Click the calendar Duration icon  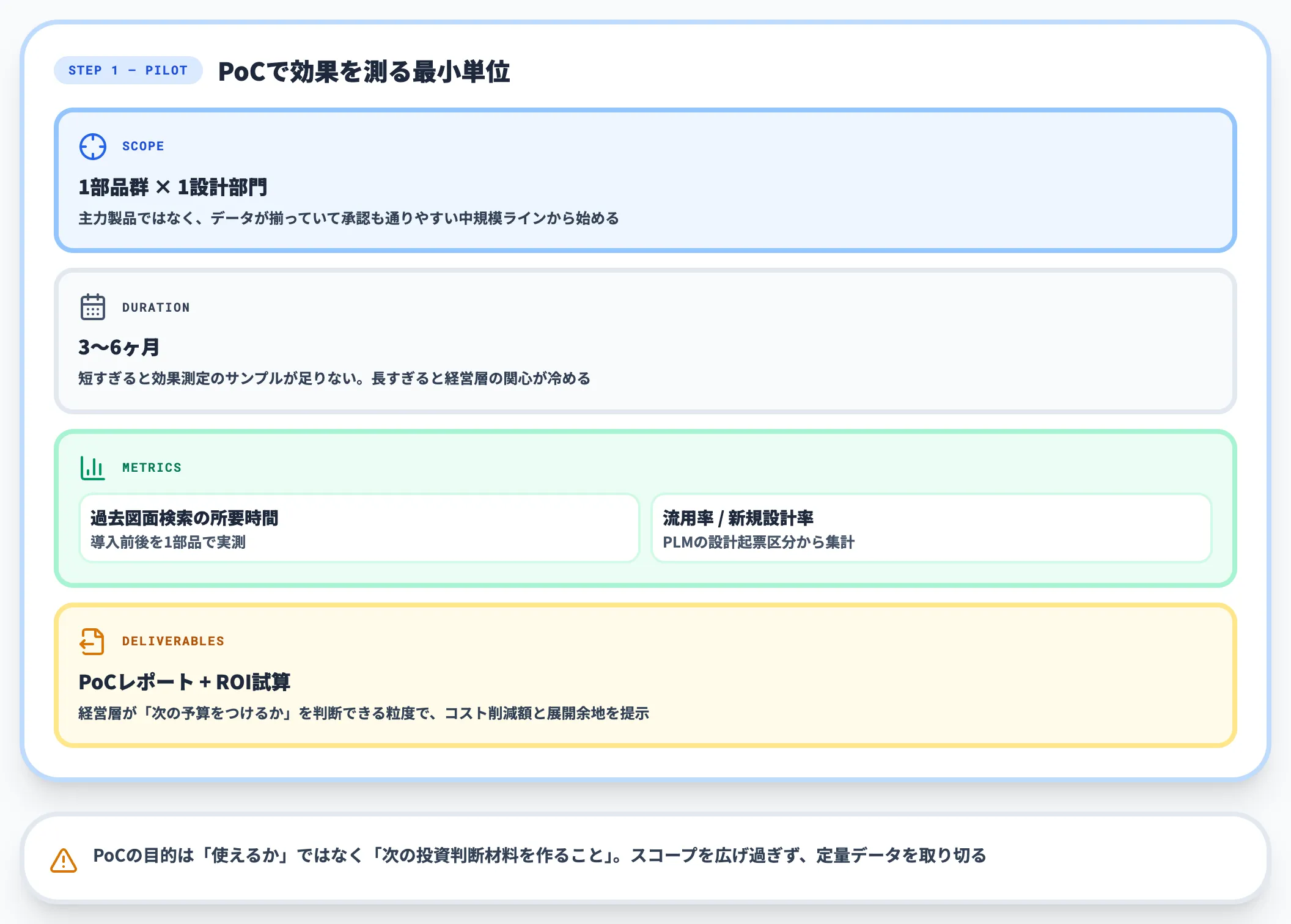pyautogui.click(x=93, y=307)
